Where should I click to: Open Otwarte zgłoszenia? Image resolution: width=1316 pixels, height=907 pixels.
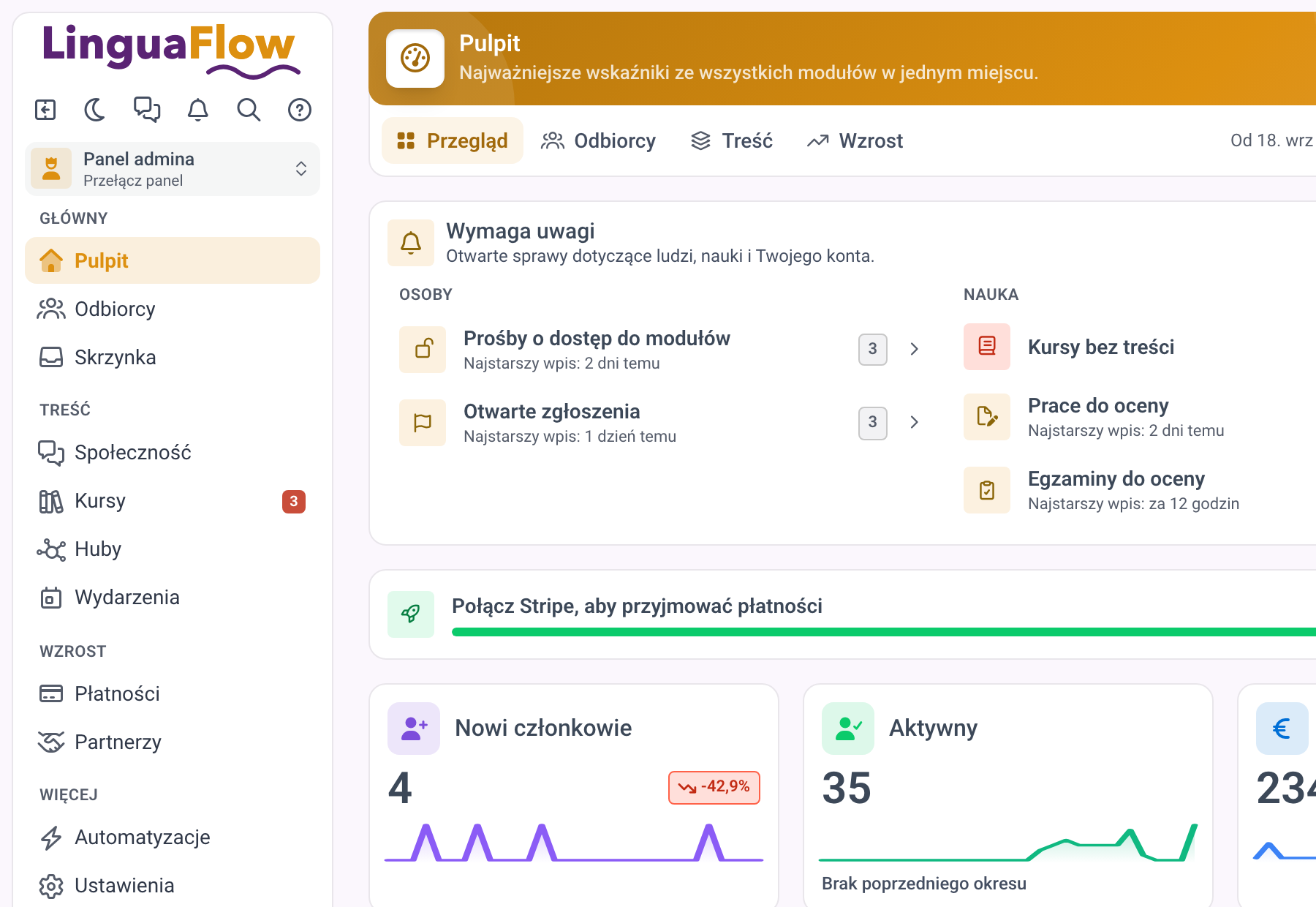[660, 423]
